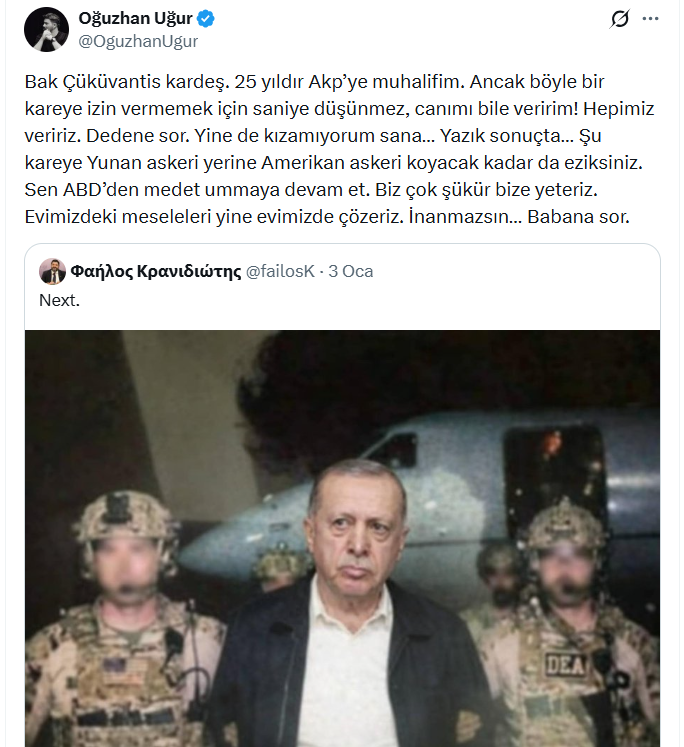
Task: Open the '3 Oca' timestamp
Action: click(x=351, y=272)
